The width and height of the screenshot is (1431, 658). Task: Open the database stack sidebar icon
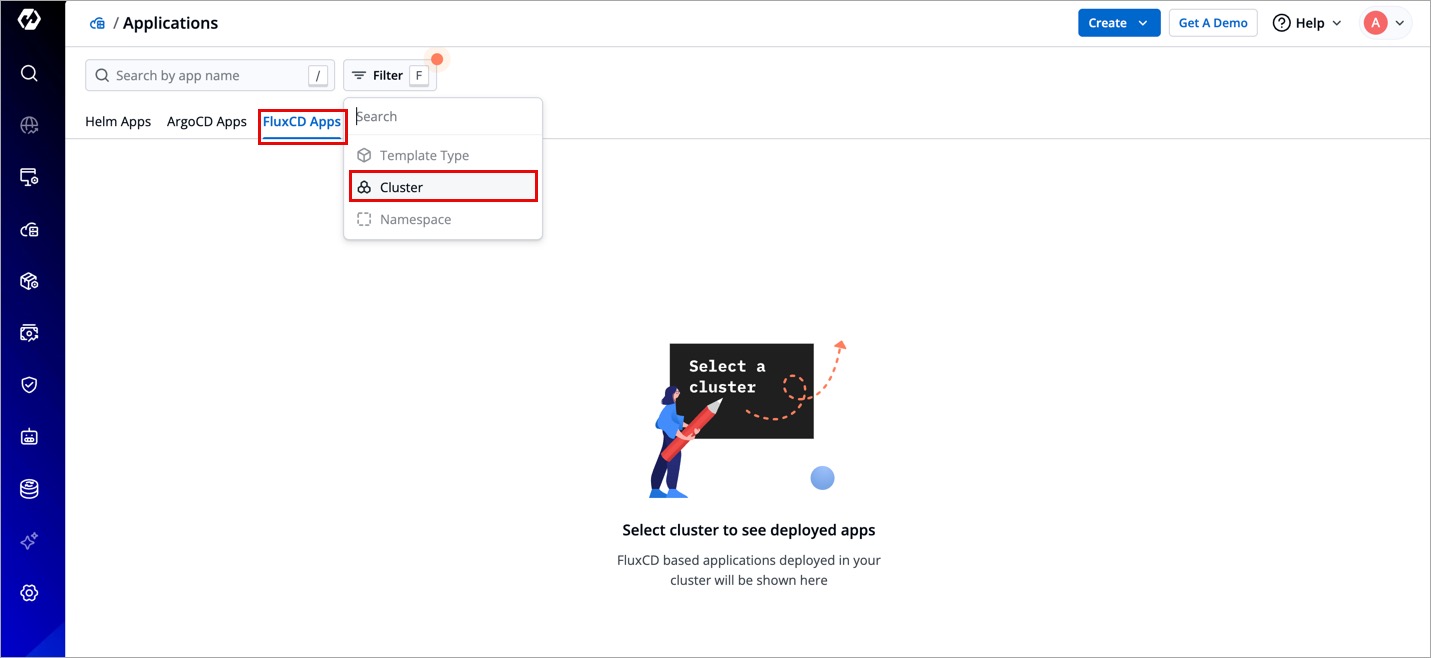[29, 489]
